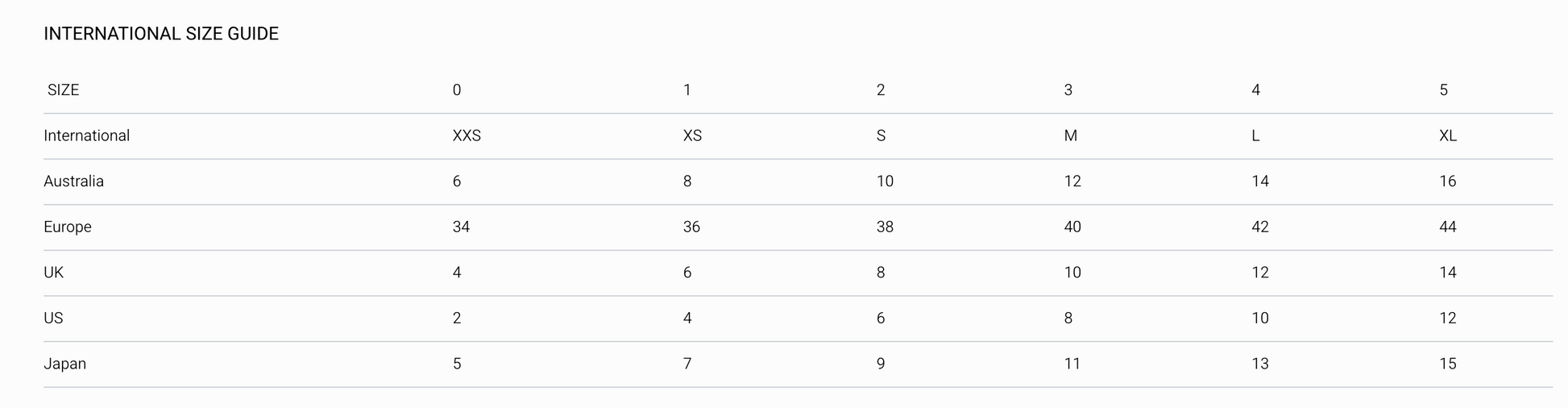Click the US row label
Viewport: 1568px width, 408px height.
53,318
